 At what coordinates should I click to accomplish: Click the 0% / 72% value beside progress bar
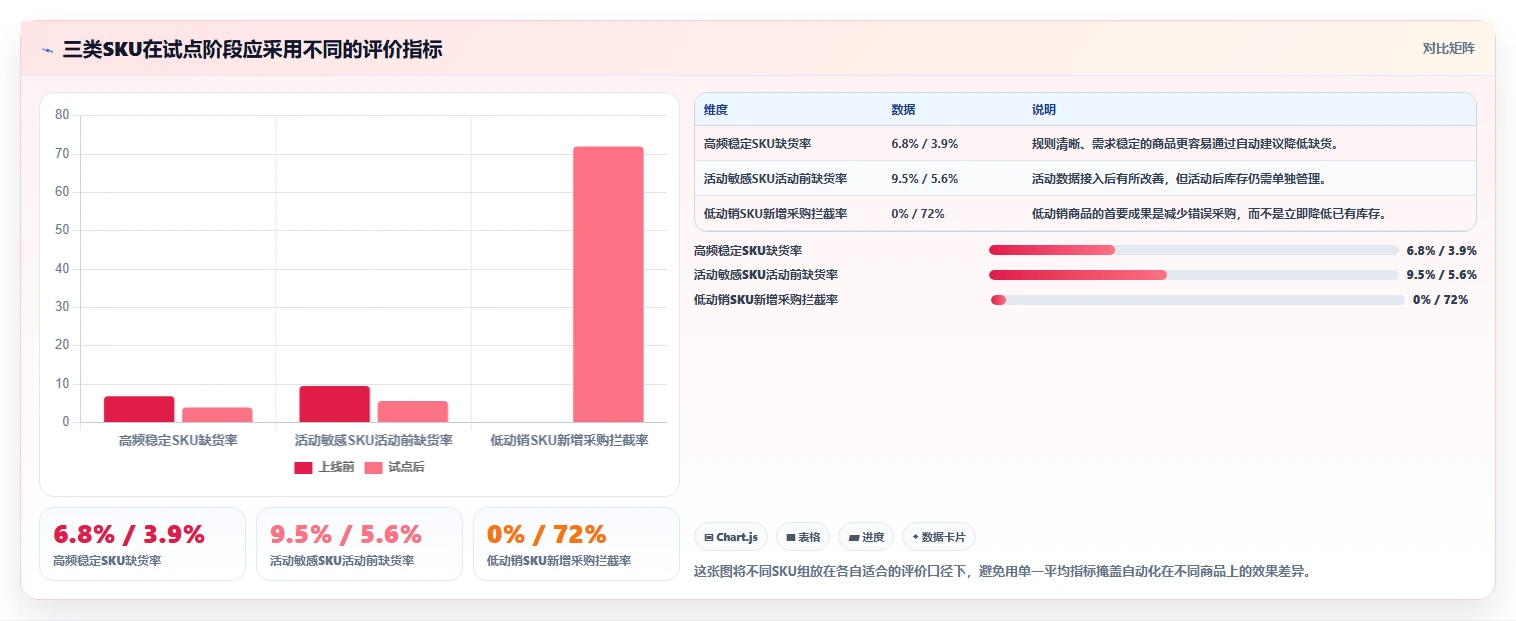(x=1440, y=300)
